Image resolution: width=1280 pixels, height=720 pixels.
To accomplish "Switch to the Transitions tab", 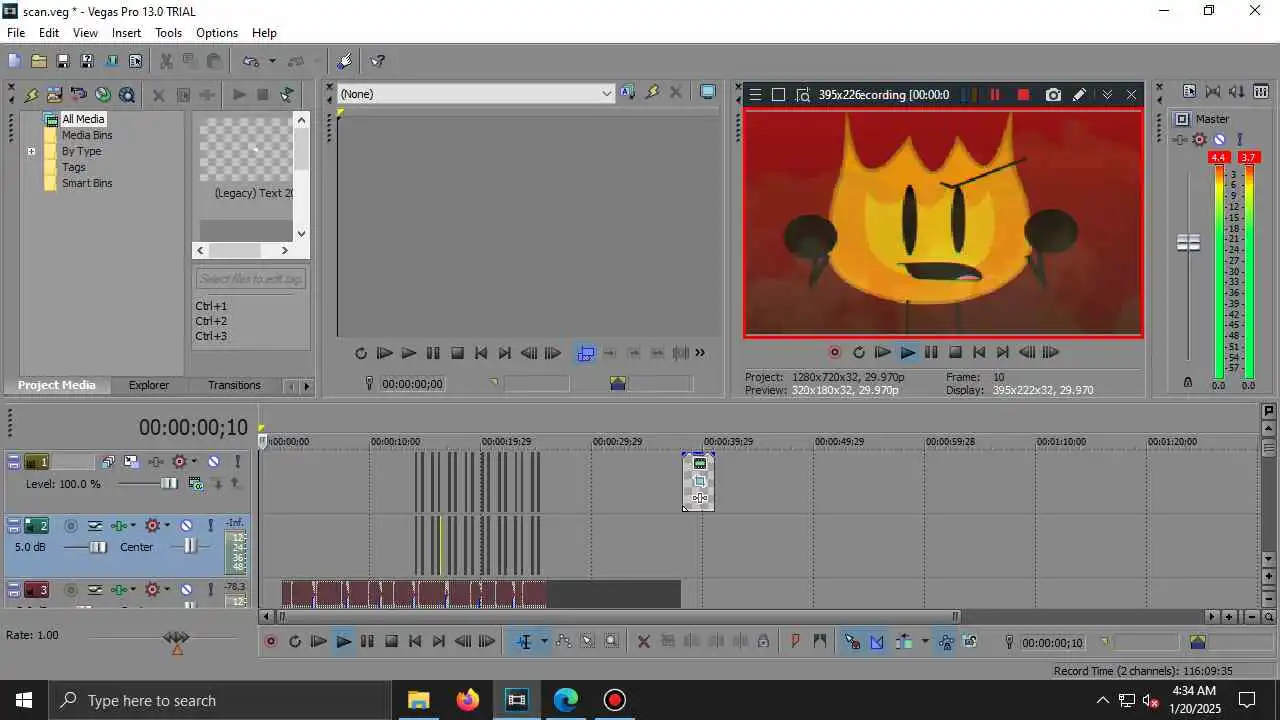I will [x=234, y=385].
